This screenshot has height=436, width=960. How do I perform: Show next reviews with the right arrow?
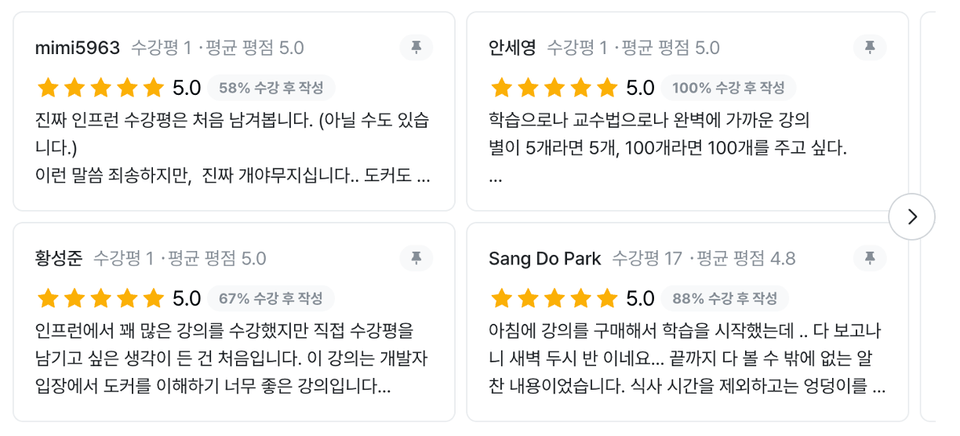point(912,216)
